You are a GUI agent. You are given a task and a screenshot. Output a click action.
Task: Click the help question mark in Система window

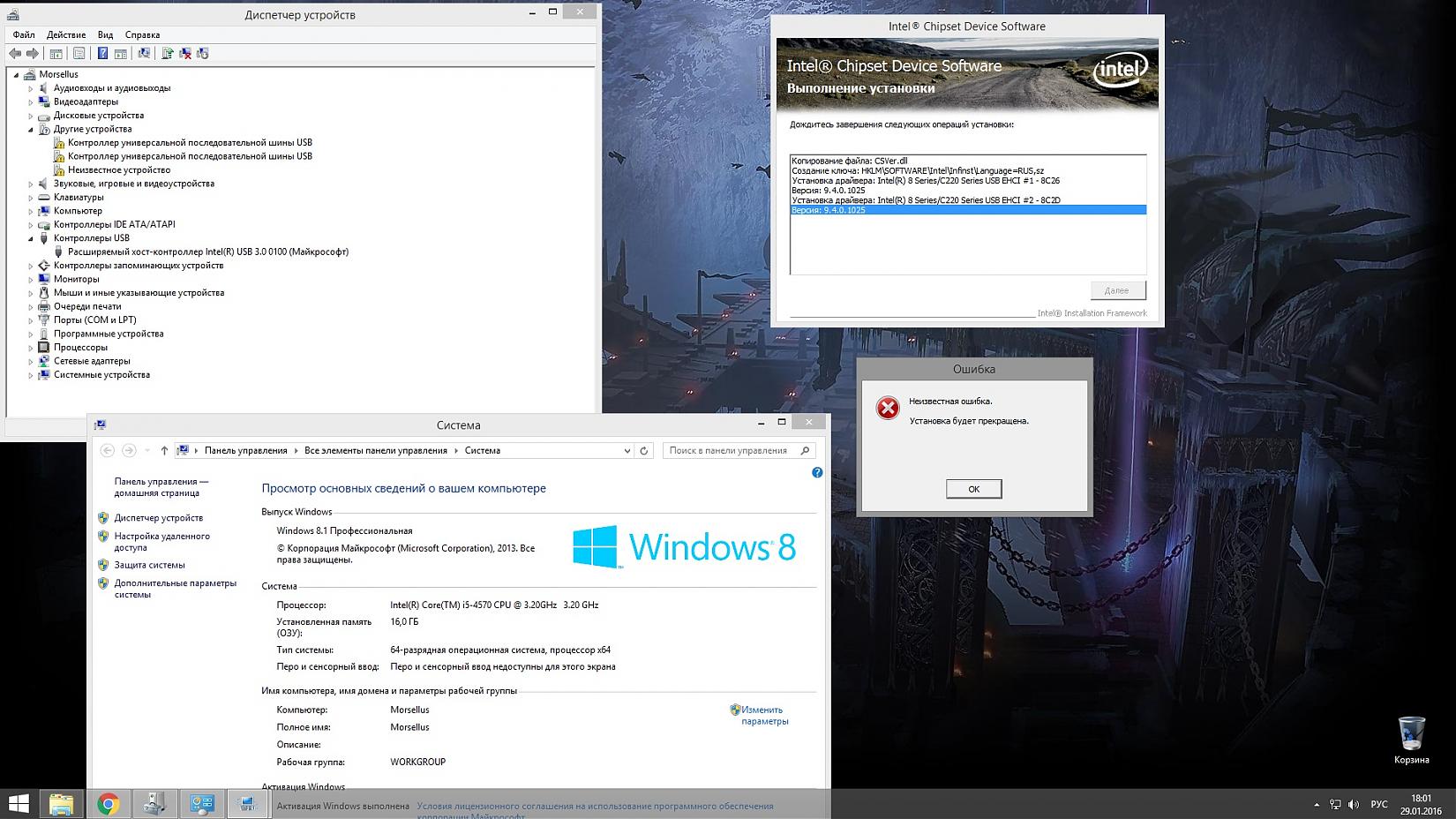pos(817,473)
